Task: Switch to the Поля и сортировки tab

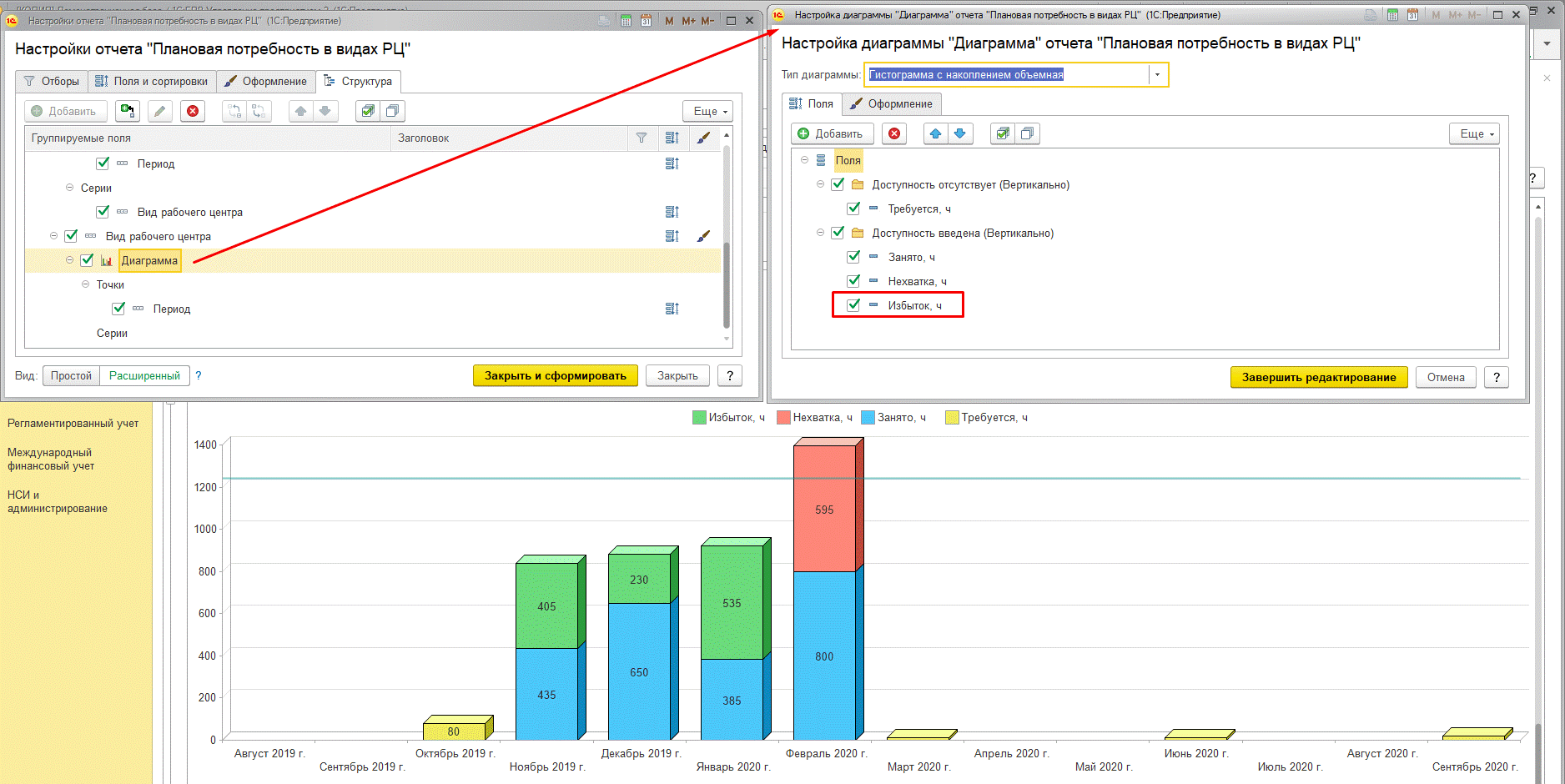Action: (x=152, y=81)
